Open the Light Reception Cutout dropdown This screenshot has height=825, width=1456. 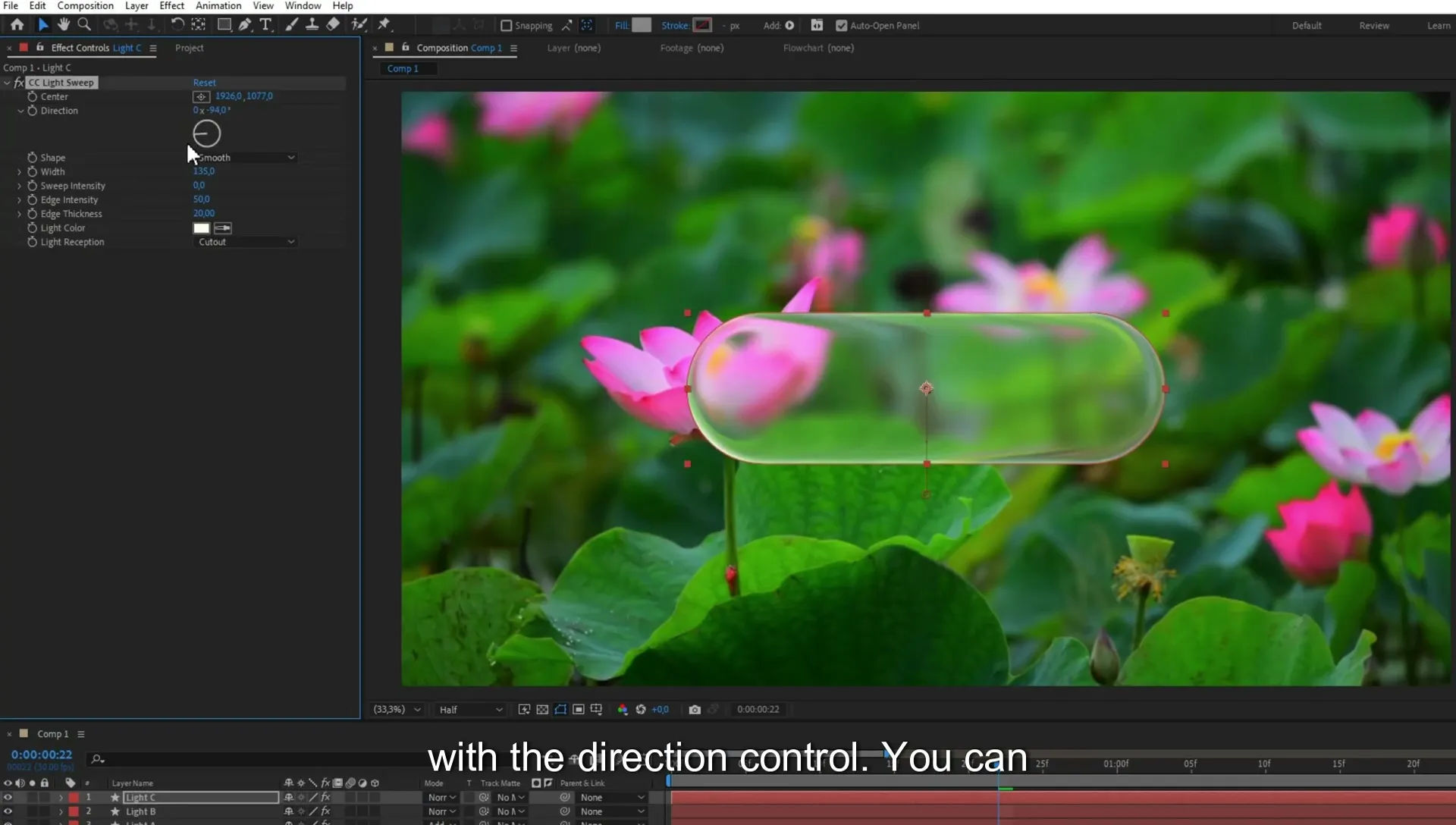point(244,241)
